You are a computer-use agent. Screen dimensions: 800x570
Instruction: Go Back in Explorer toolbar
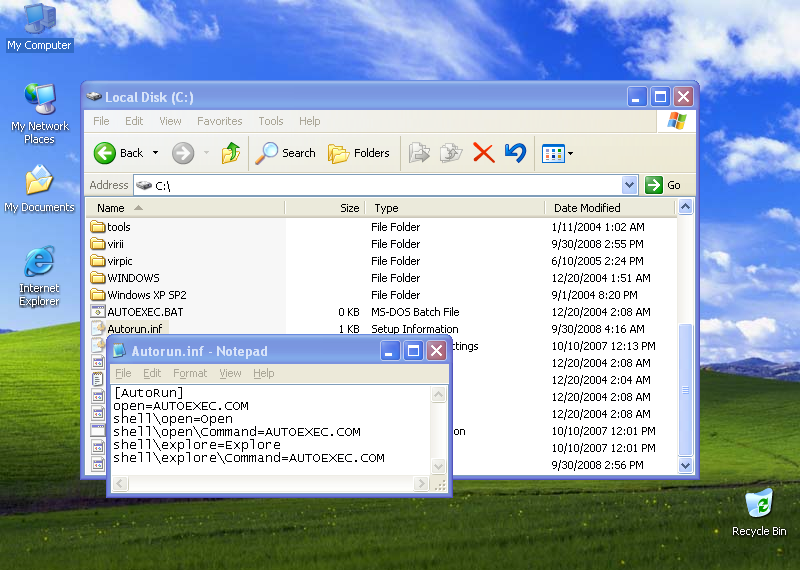click(x=119, y=153)
